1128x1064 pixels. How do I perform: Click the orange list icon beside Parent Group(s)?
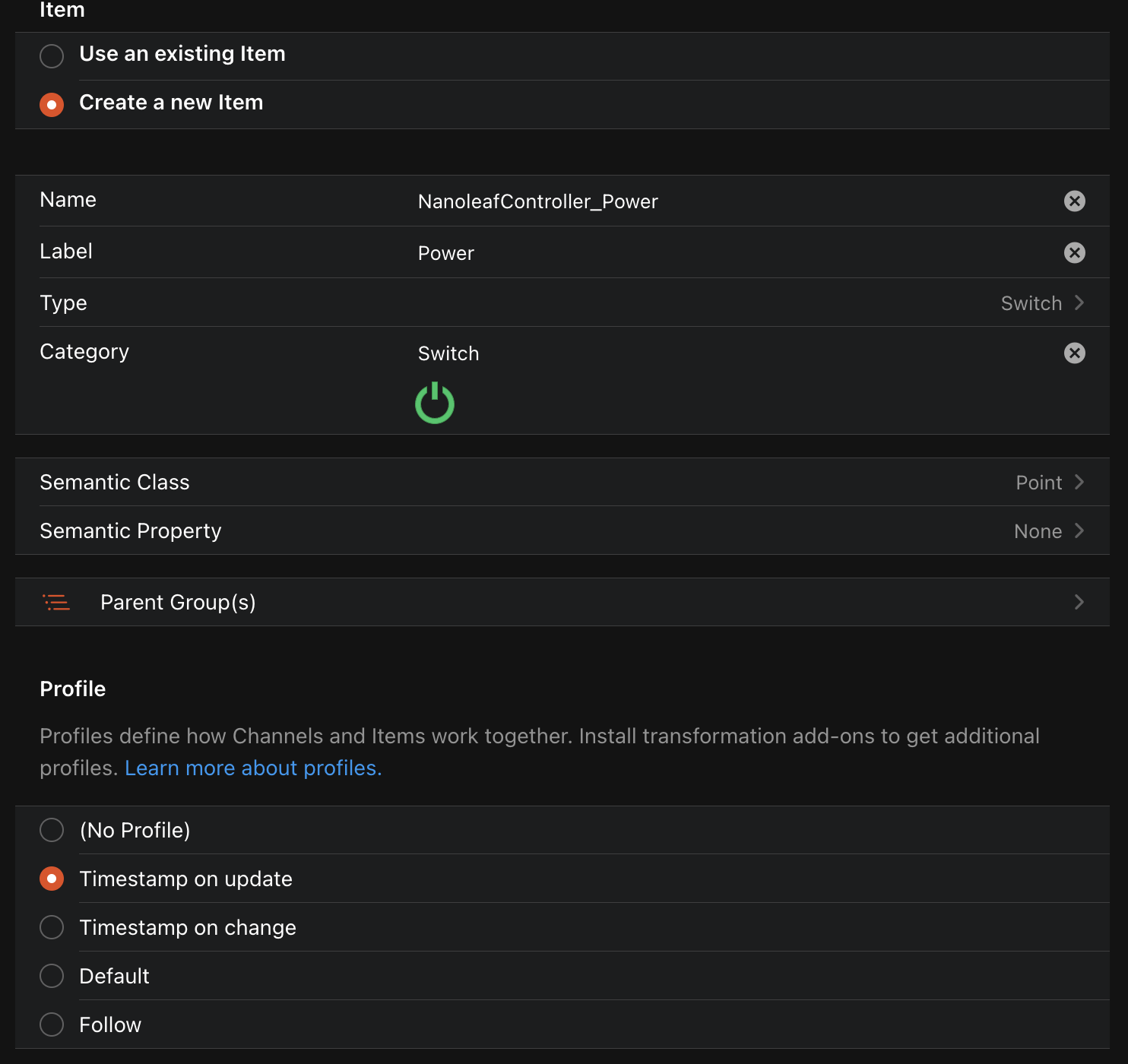tap(56, 602)
